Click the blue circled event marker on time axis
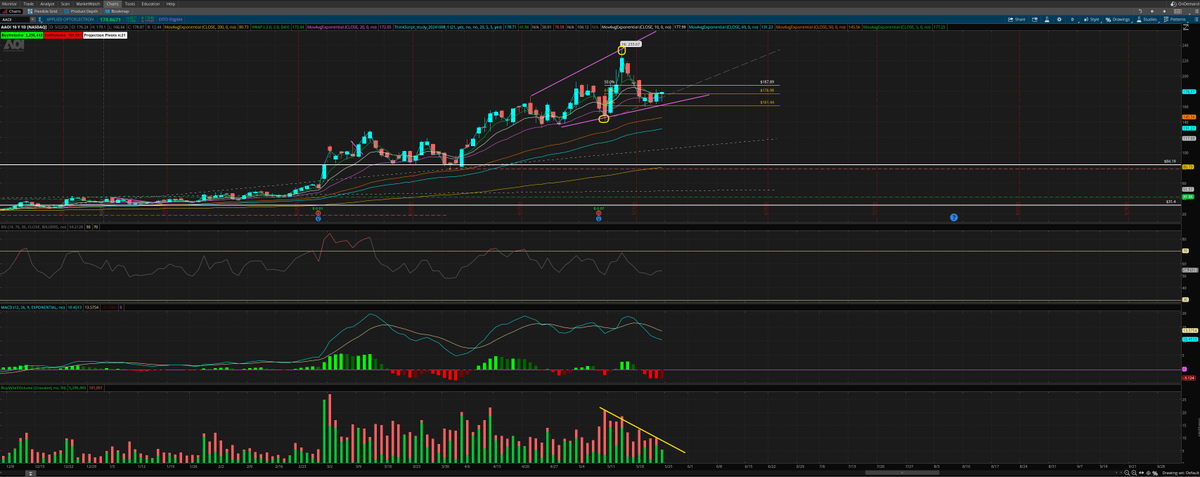The height and width of the screenshot is (477, 1200). pyautogui.click(x=953, y=217)
